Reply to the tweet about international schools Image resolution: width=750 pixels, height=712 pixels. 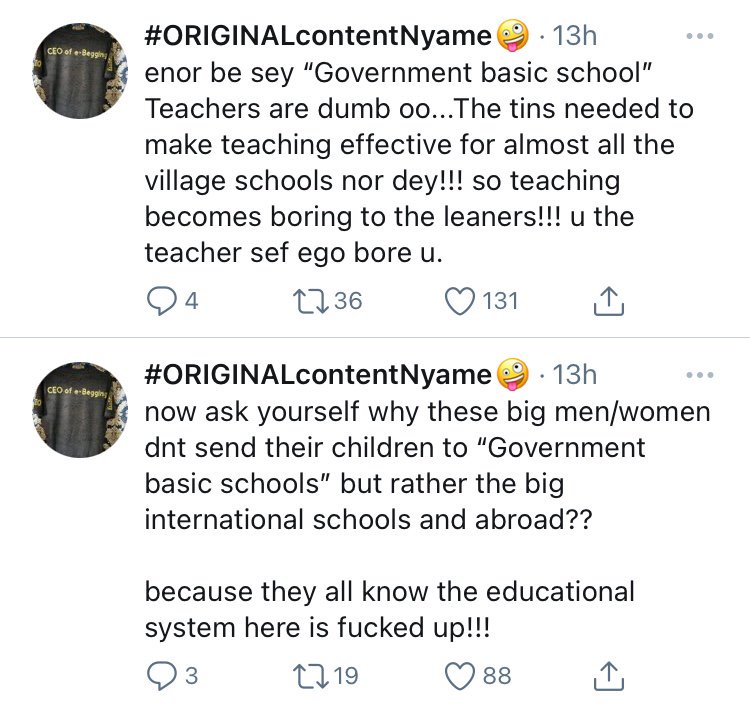pyautogui.click(x=159, y=676)
